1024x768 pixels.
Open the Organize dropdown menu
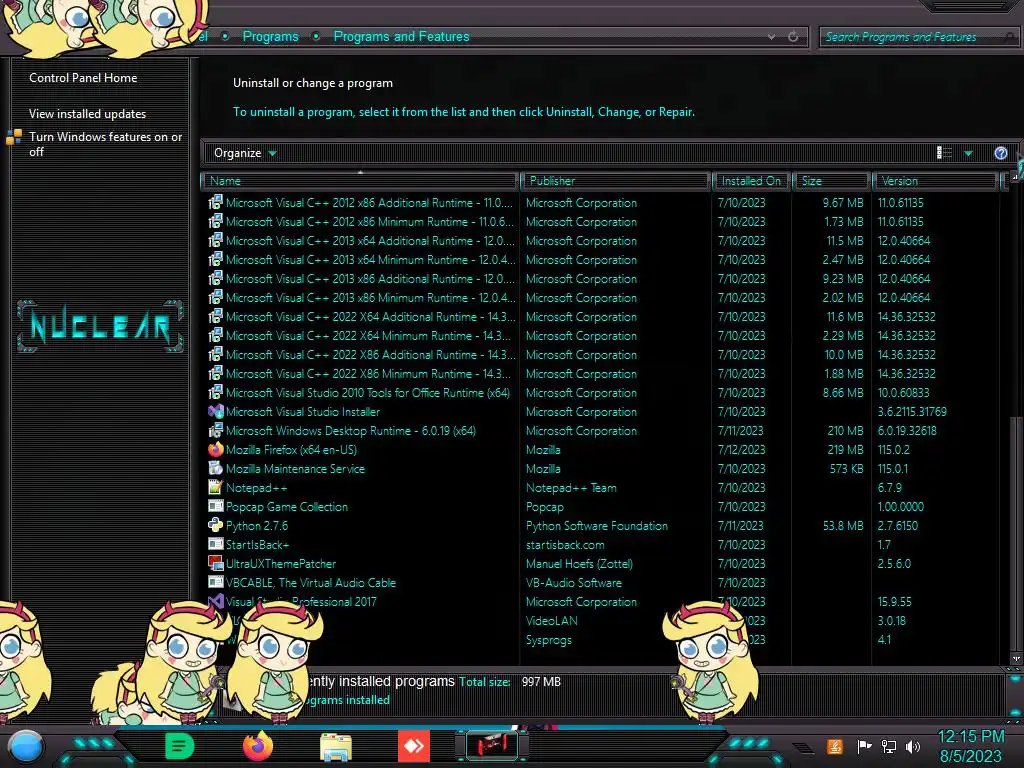[246, 153]
